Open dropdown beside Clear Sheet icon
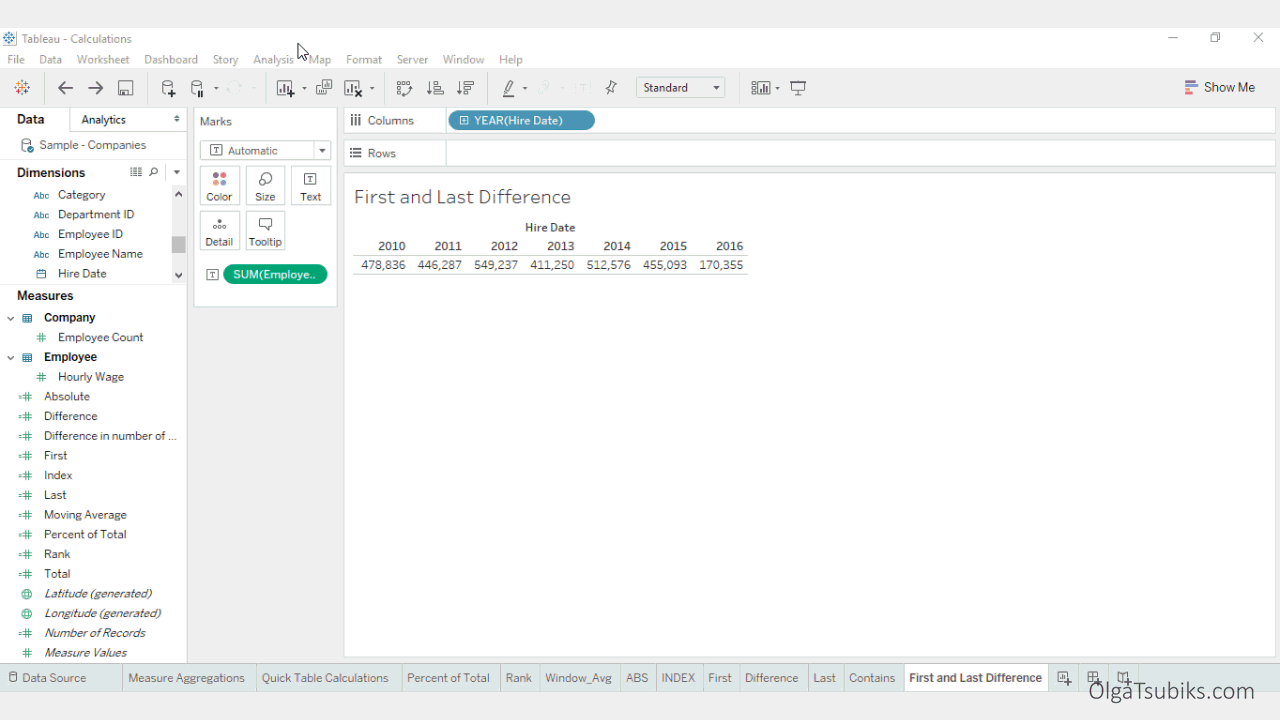 [372, 88]
